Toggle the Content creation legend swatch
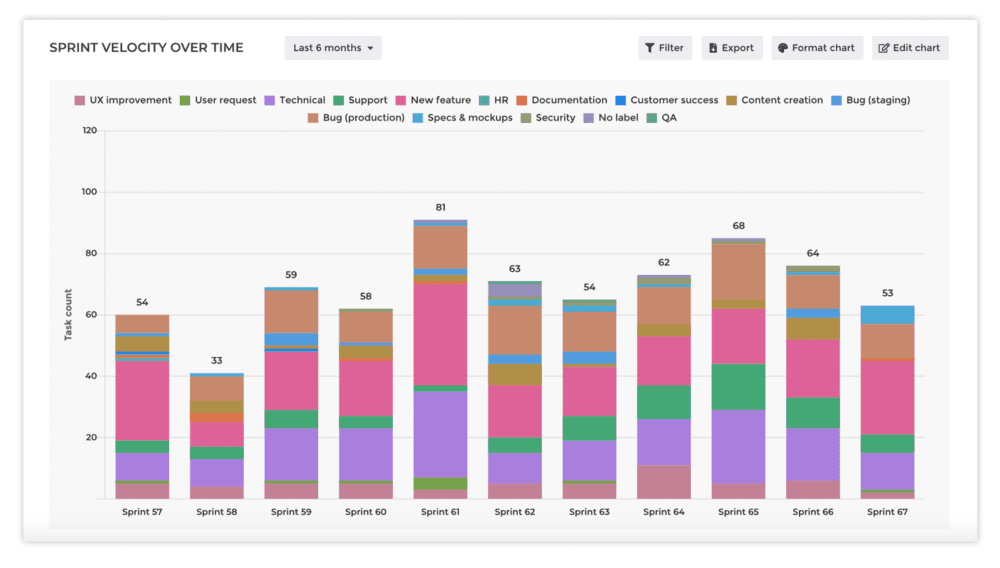Screen dimensions: 1000x568 (732, 100)
